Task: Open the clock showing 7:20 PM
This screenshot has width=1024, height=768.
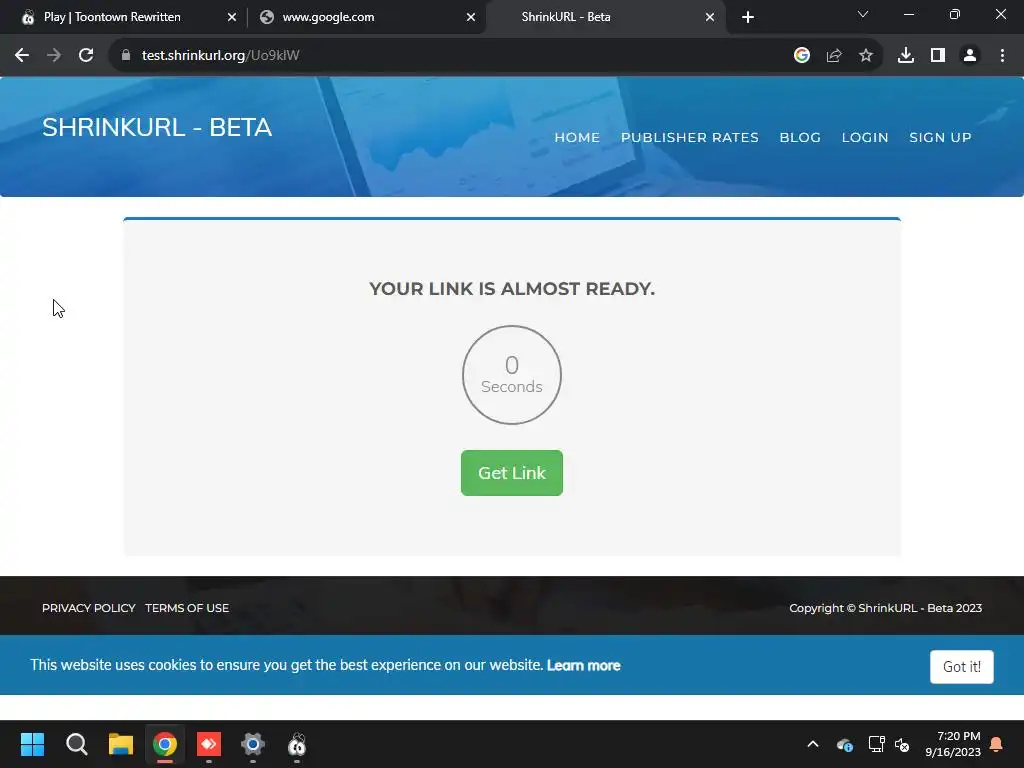Action: coord(953,744)
